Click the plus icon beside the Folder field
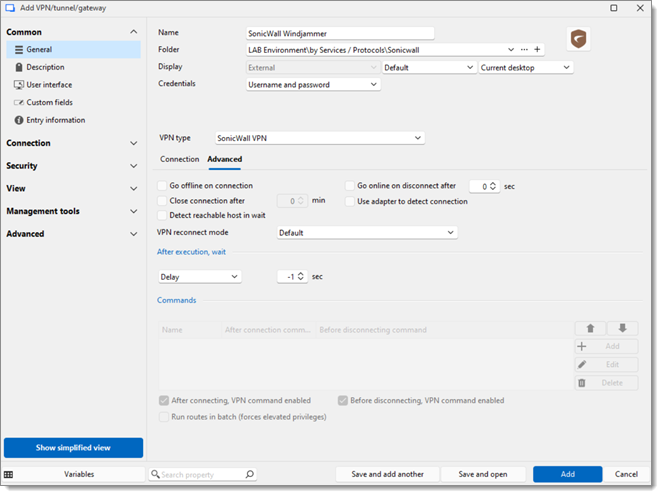Viewport: 662px width, 496px height. [x=537, y=49]
